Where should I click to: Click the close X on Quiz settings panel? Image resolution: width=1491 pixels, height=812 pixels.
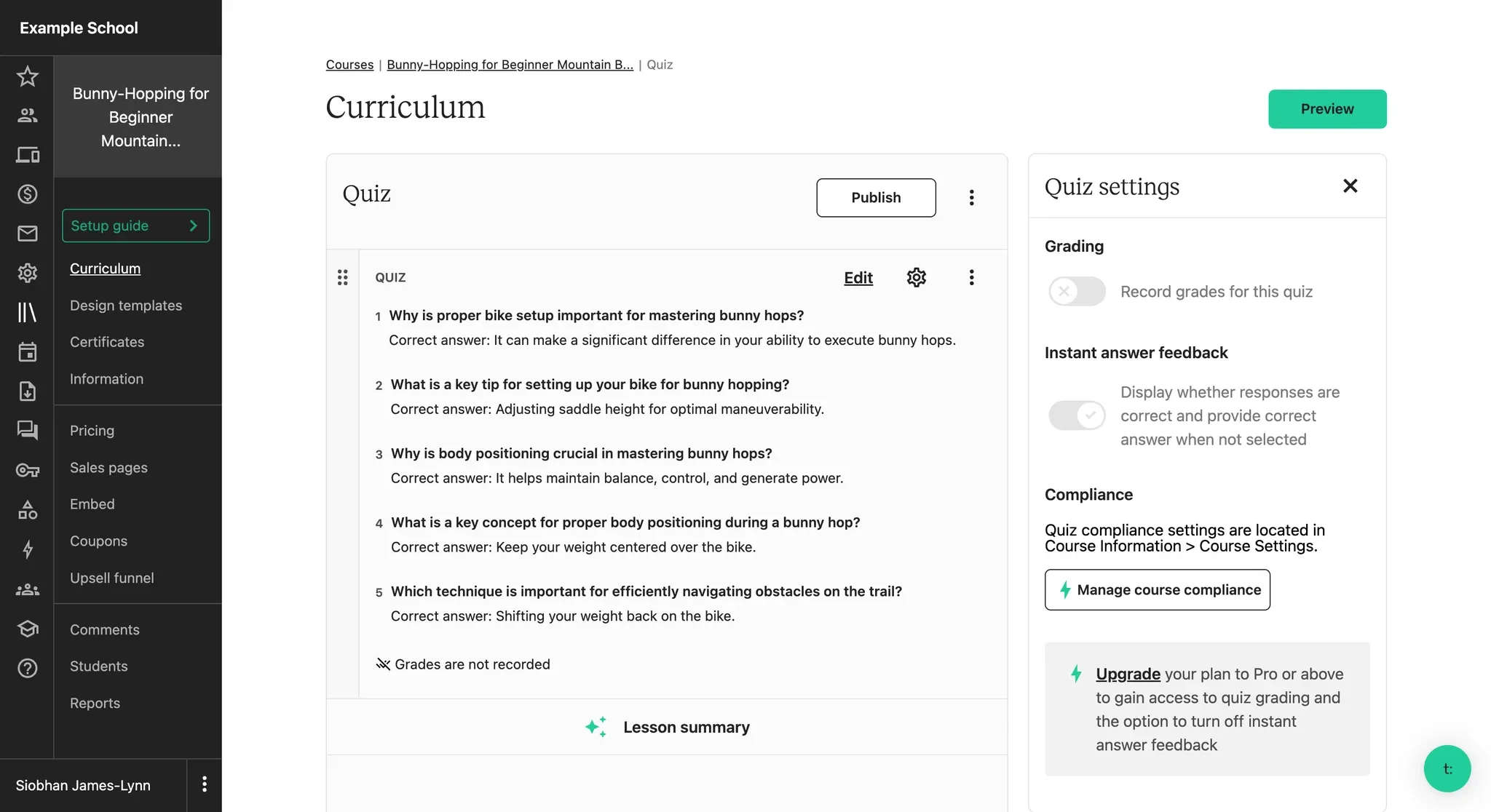[x=1350, y=186]
